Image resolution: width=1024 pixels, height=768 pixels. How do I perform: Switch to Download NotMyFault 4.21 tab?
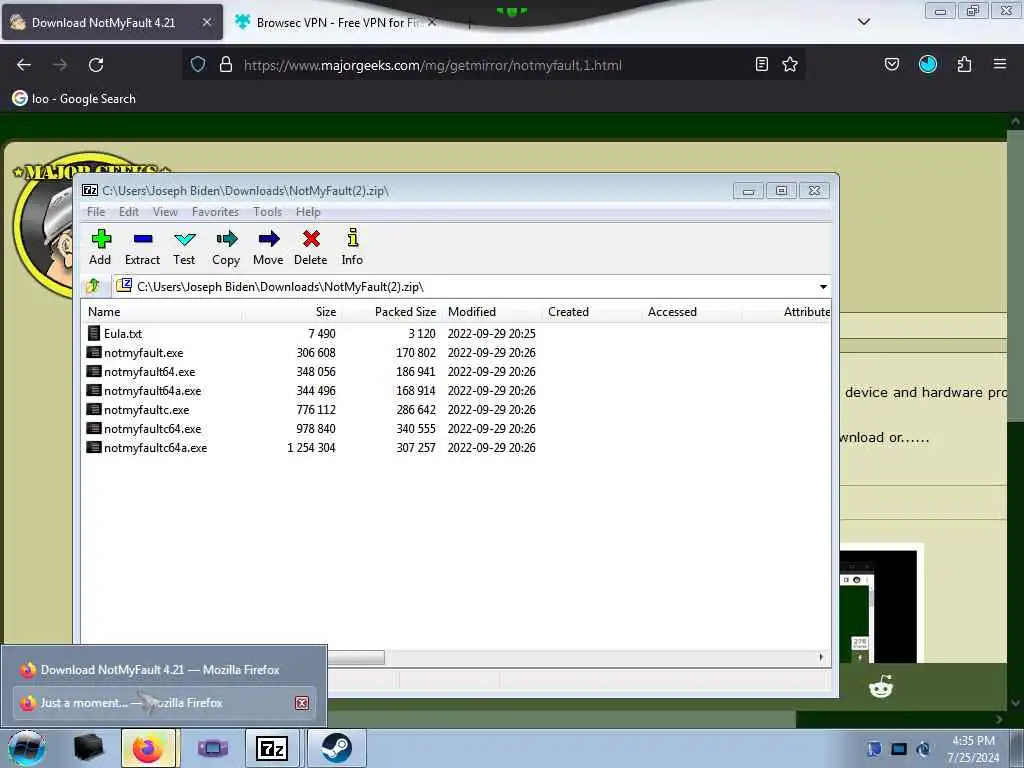[112, 22]
